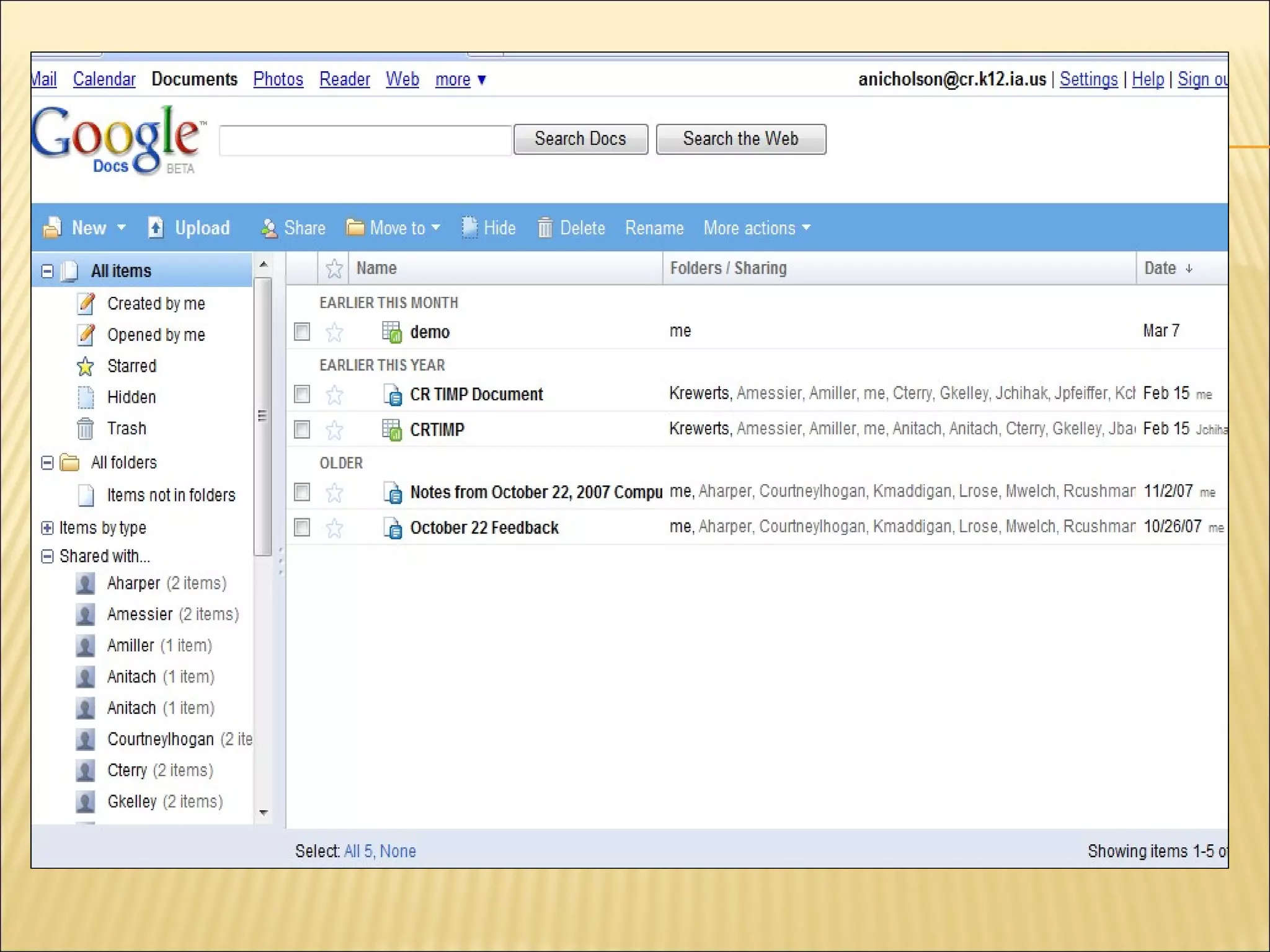Click in the search text field

pyautogui.click(x=365, y=140)
